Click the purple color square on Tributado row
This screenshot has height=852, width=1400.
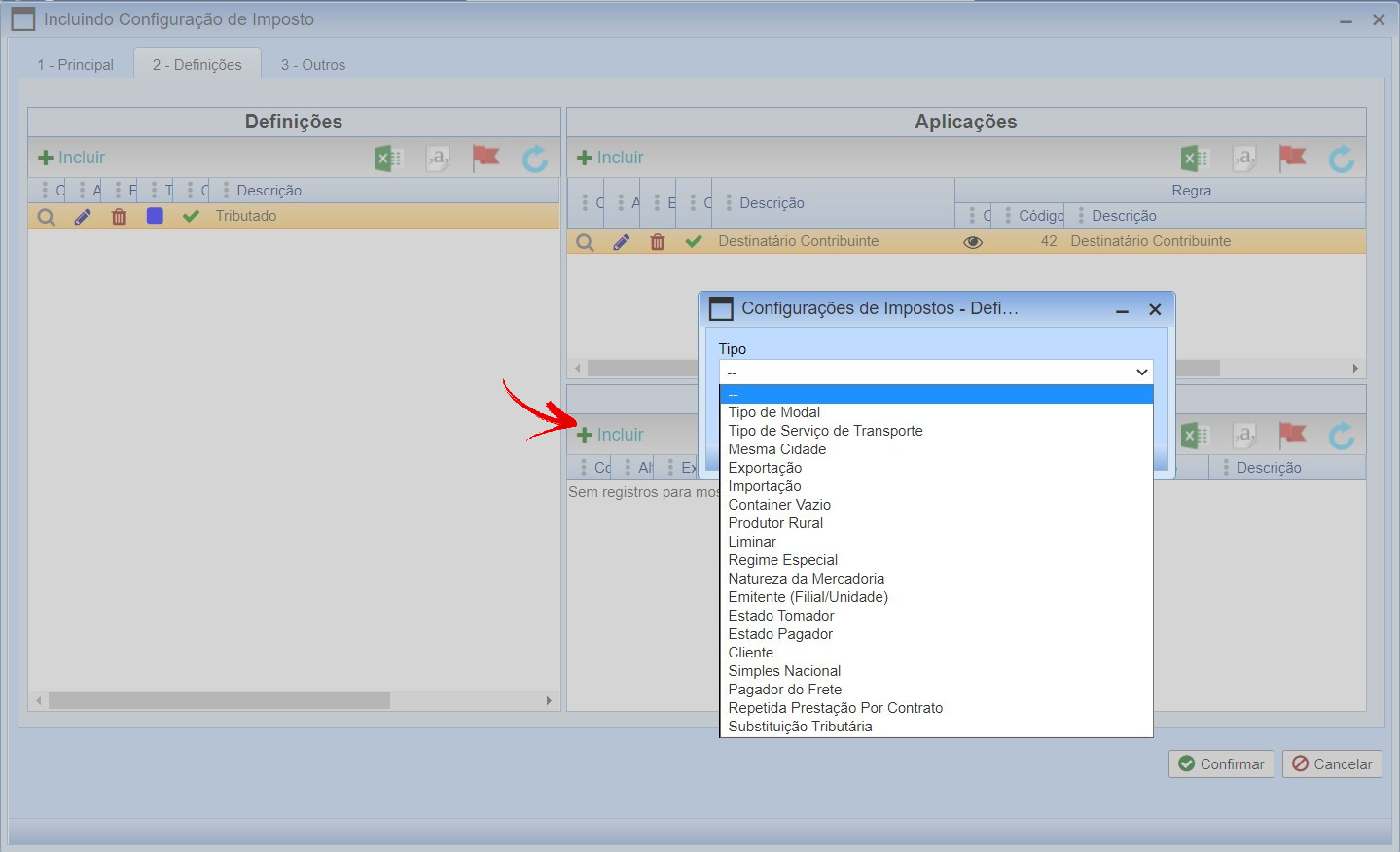[155, 216]
